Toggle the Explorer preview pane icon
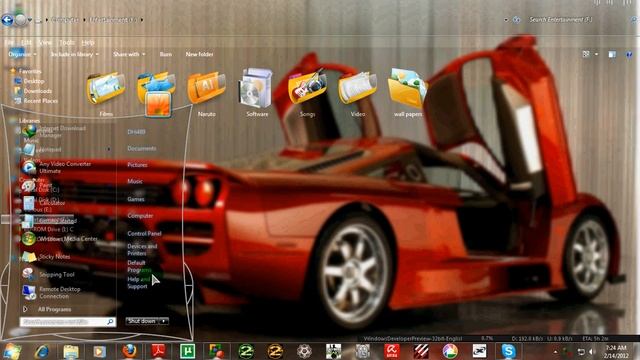640x360 pixels. tap(612, 54)
